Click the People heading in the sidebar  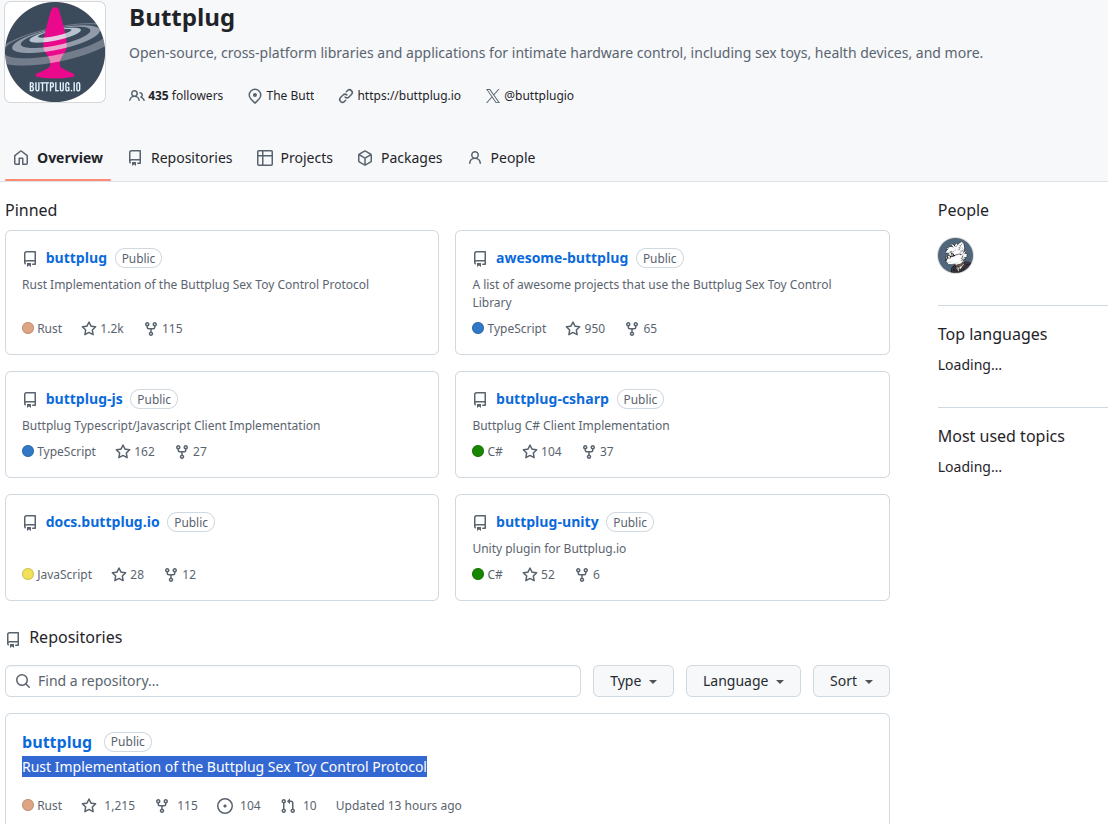click(x=963, y=211)
